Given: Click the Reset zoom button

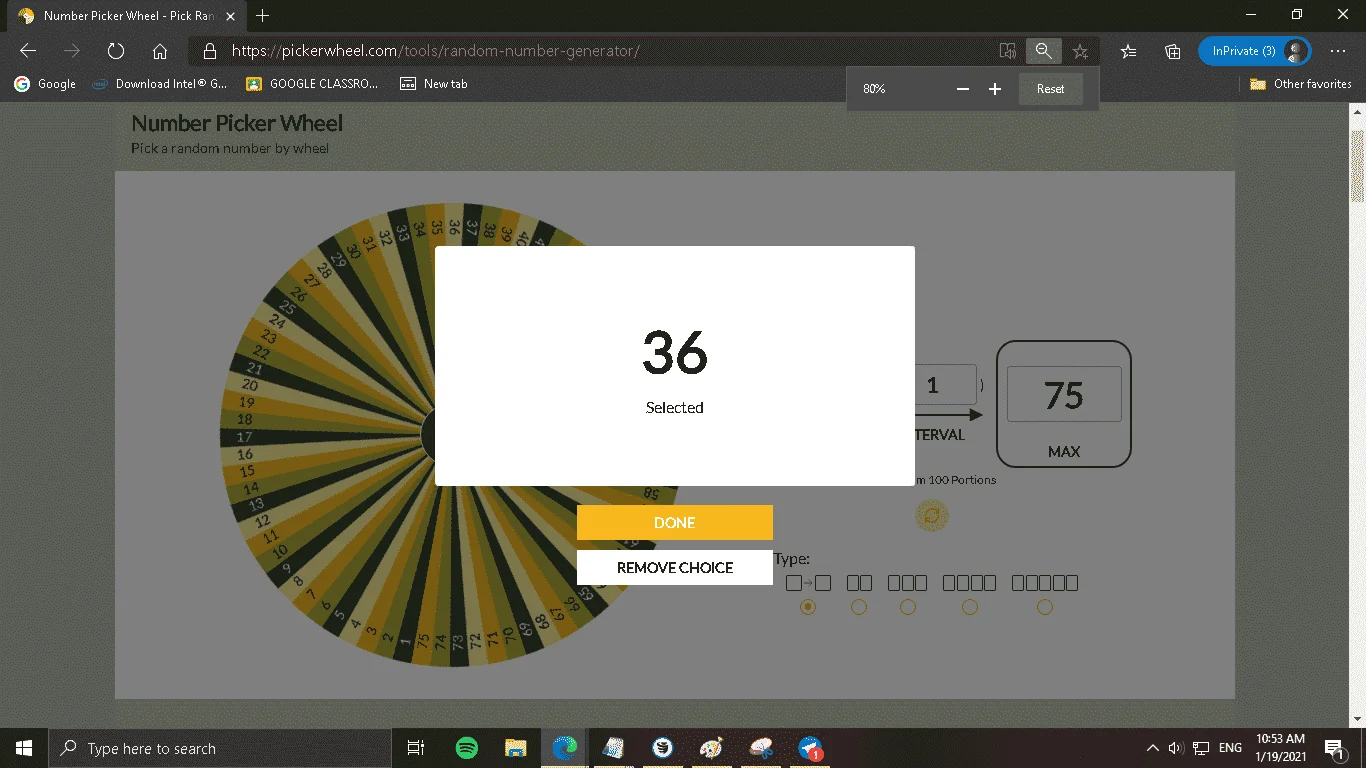Looking at the screenshot, I should tap(1050, 89).
